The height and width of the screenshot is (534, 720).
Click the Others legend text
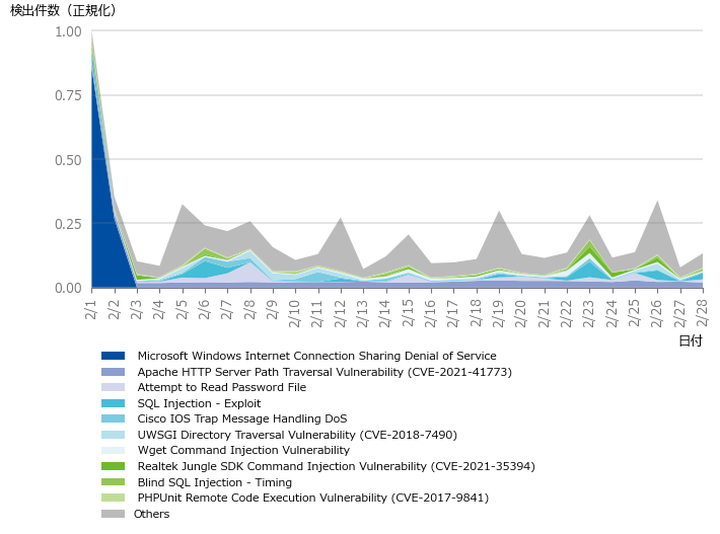(153, 514)
